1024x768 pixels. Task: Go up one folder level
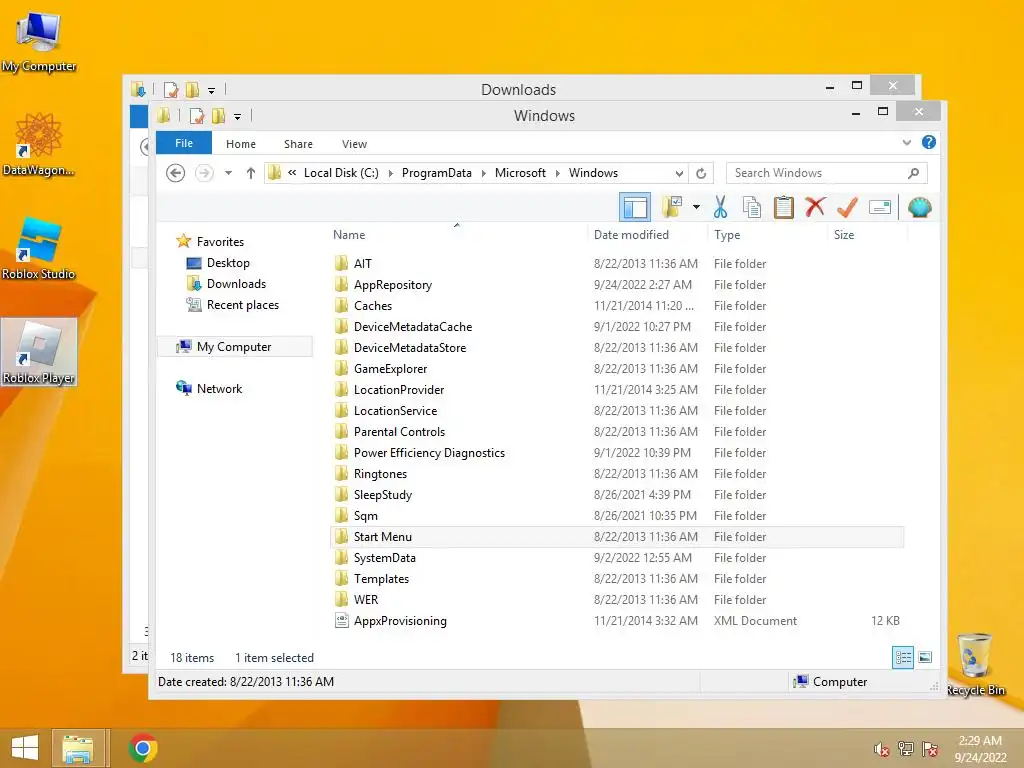click(x=251, y=173)
